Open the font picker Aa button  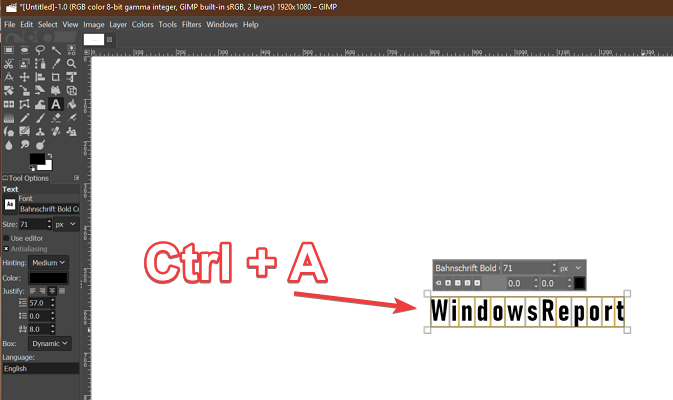10,204
